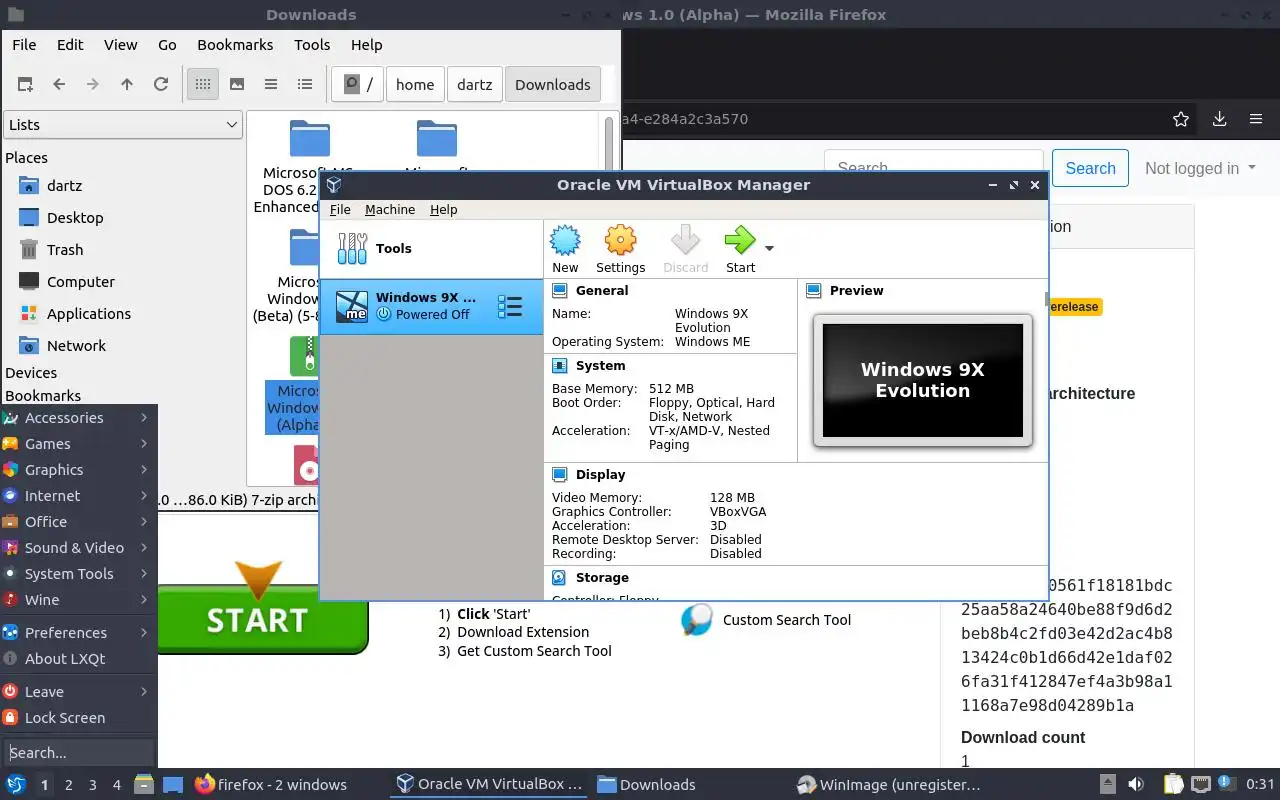
Task: Open file manager Bookmarks menu
Action: pos(235,45)
